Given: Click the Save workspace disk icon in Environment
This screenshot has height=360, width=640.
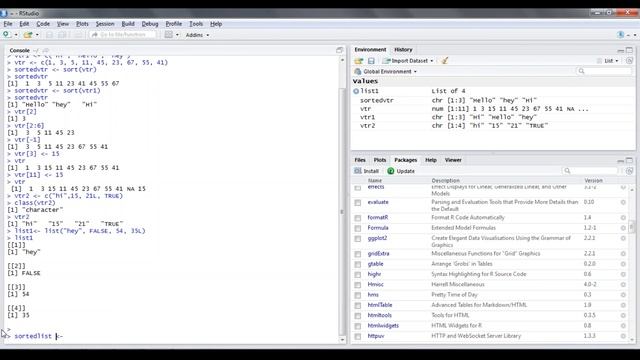Looking at the screenshot, I should coord(371,61).
